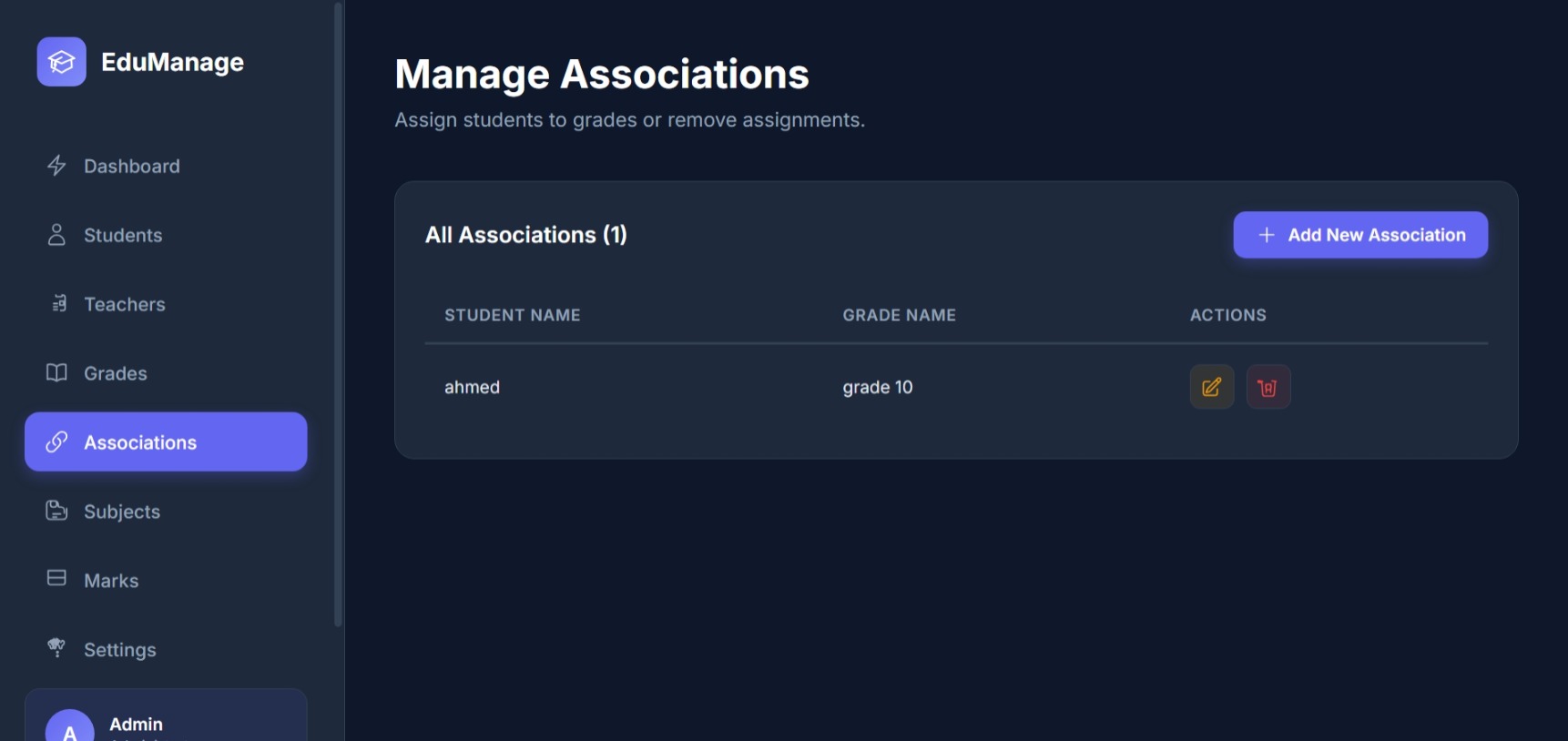Switch to the Subjects page

pos(122,513)
